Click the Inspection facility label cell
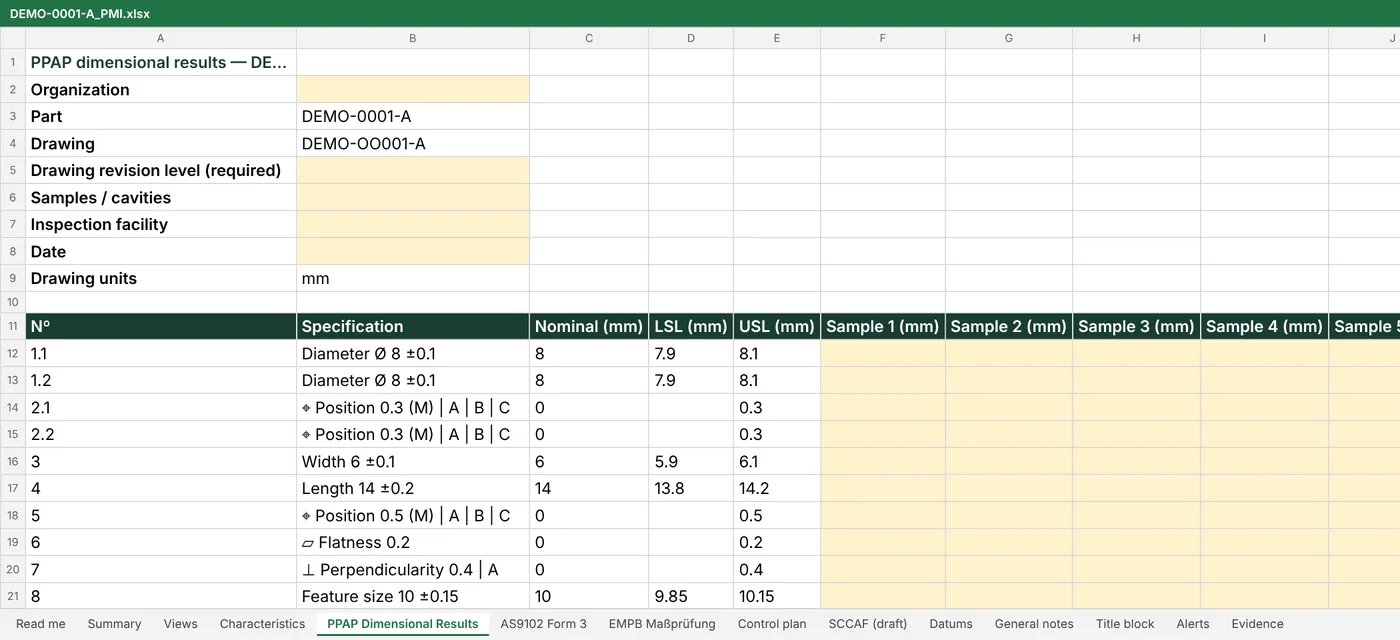This screenshot has height=640, width=1400. (161, 224)
